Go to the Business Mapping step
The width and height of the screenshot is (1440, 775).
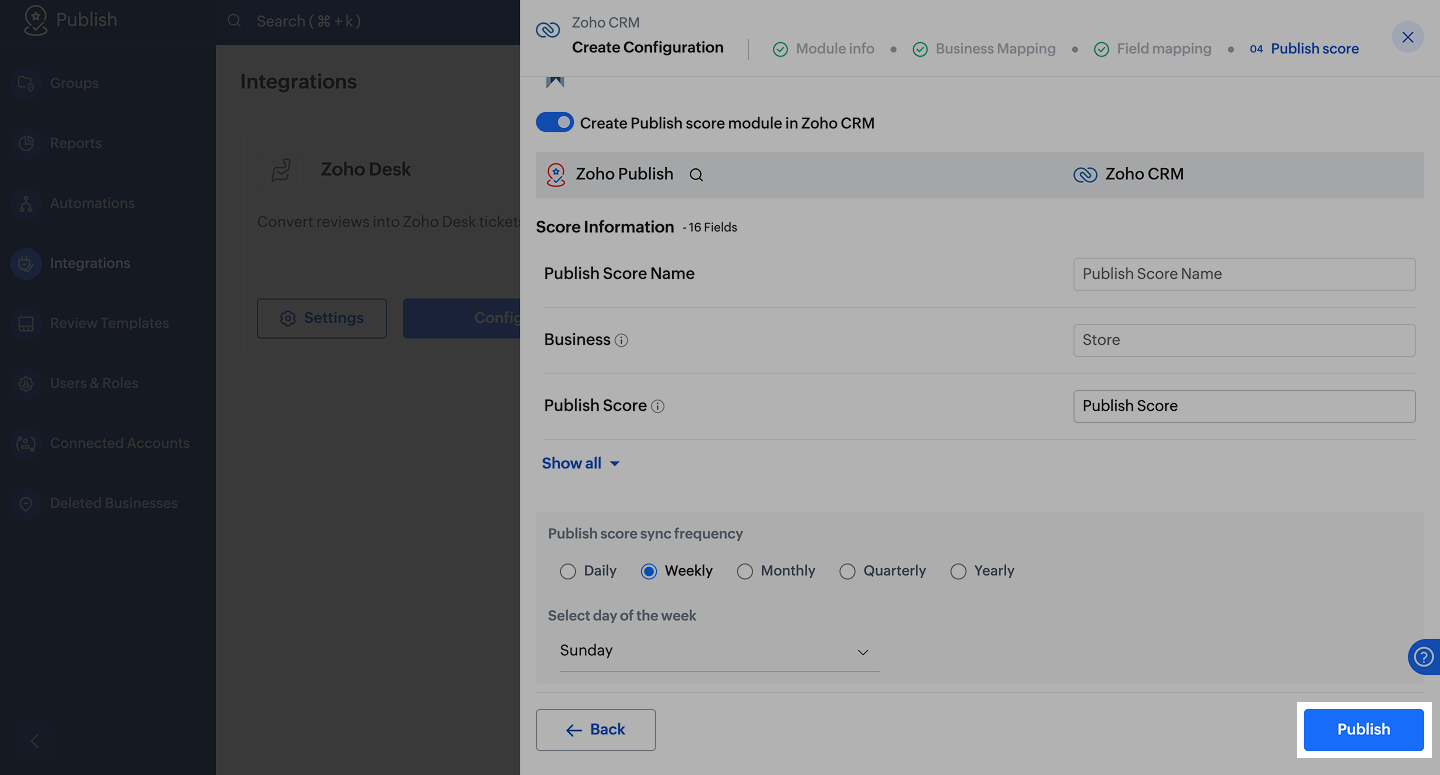tap(984, 49)
